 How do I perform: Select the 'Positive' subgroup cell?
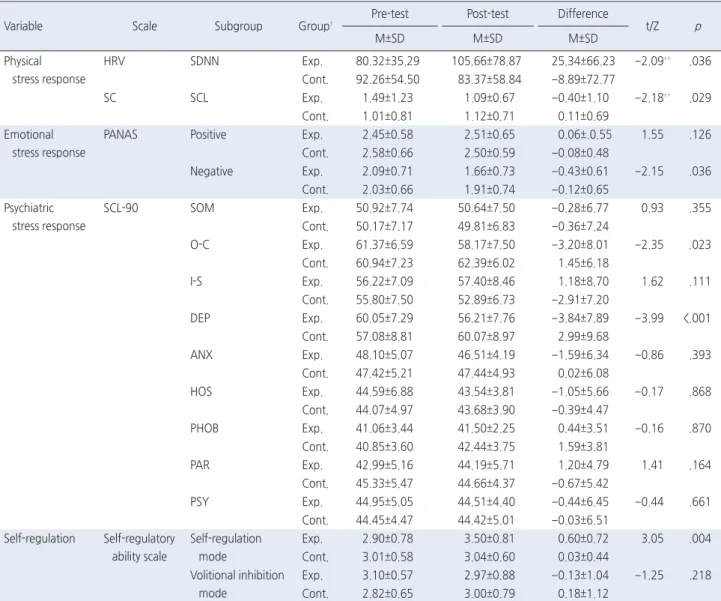[x=208, y=135]
